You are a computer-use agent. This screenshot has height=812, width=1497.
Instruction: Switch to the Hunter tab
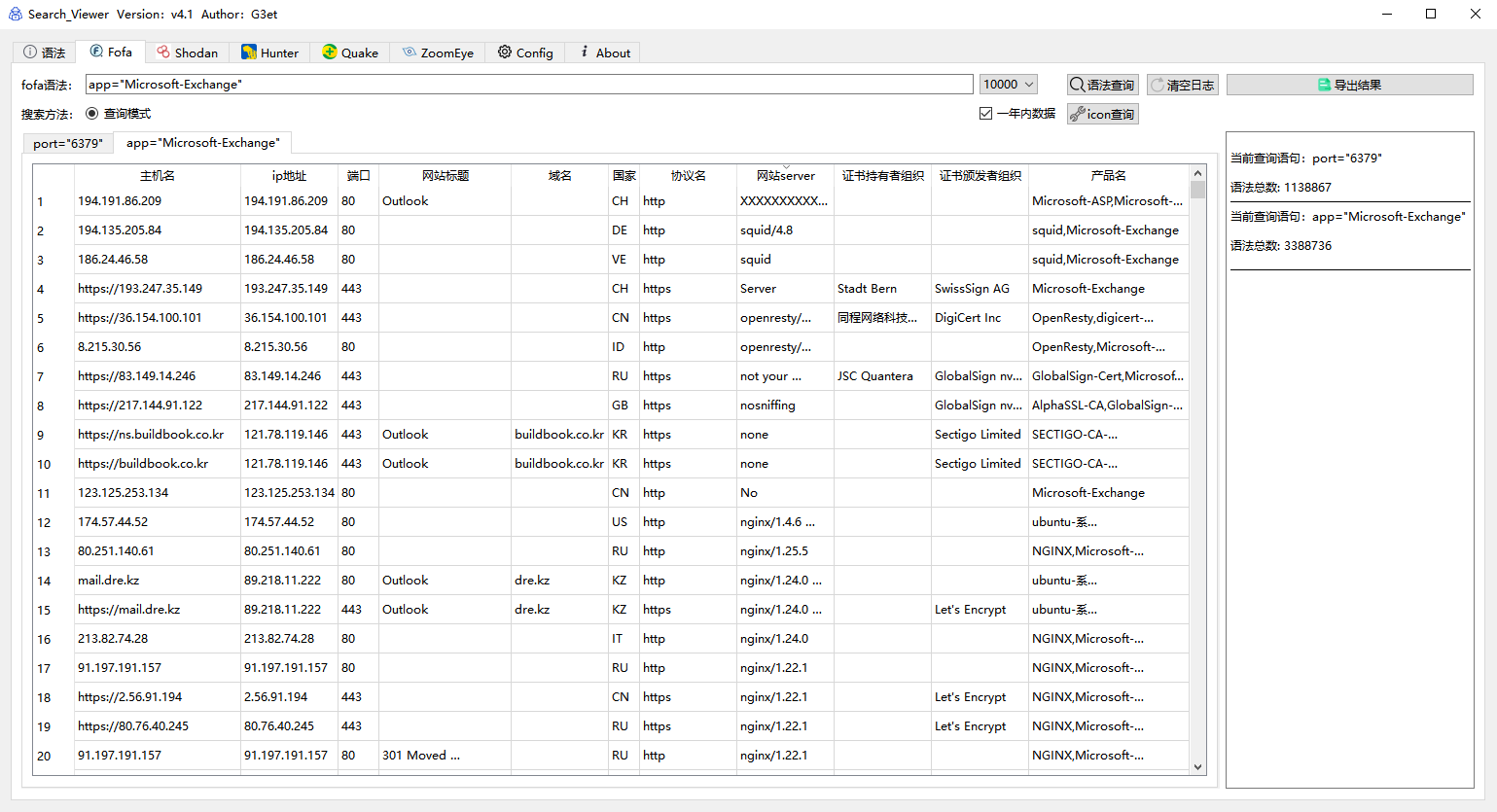pyautogui.click(x=270, y=53)
